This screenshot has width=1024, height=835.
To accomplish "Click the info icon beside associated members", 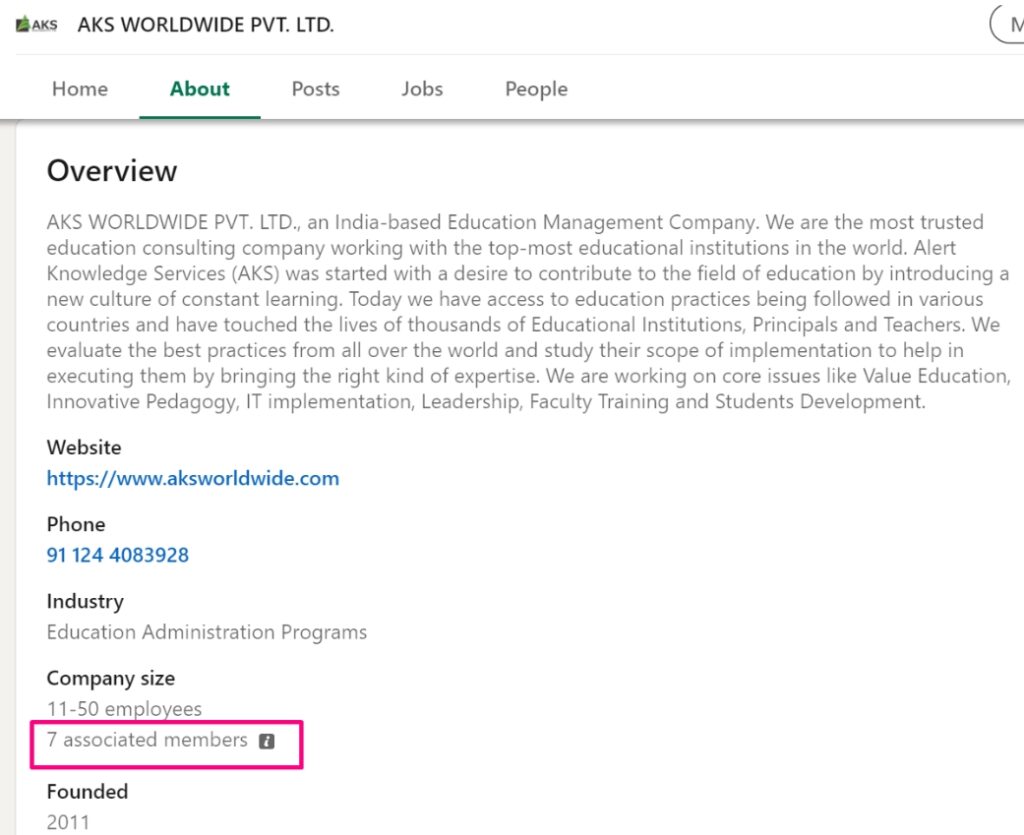I will (266, 740).
